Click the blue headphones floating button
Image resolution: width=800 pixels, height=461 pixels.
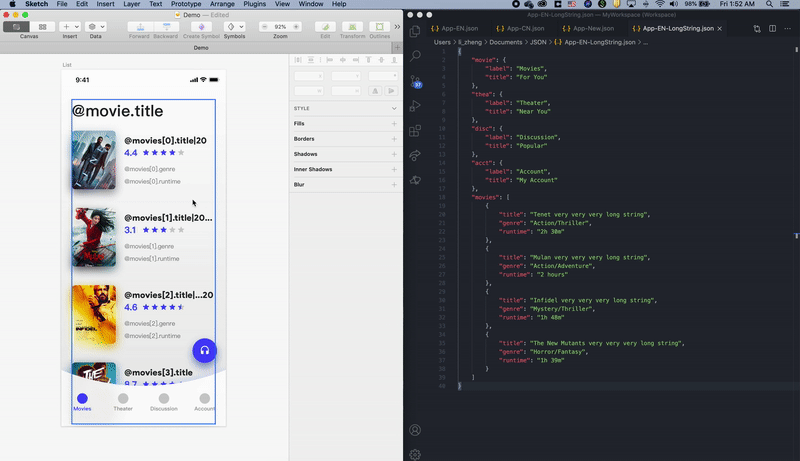205,351
